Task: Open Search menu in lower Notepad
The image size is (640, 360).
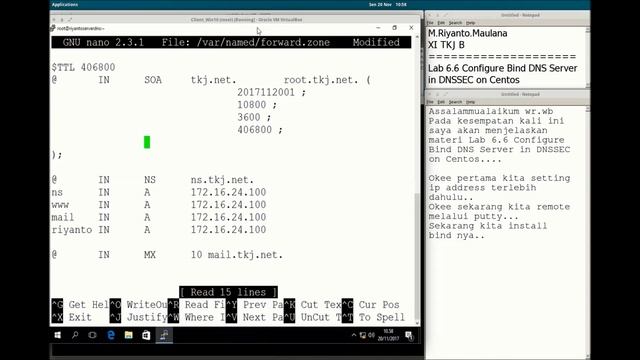Action: [456, 102]
